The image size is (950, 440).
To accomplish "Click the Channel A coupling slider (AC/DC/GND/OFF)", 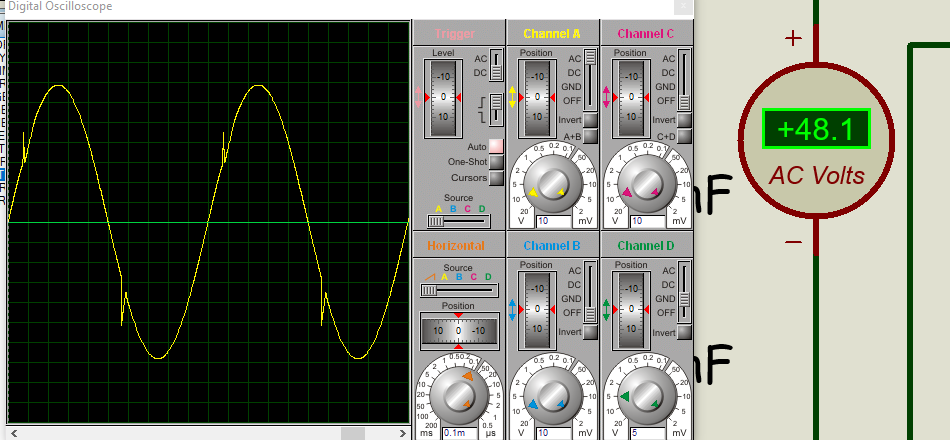I will [591, 80].
